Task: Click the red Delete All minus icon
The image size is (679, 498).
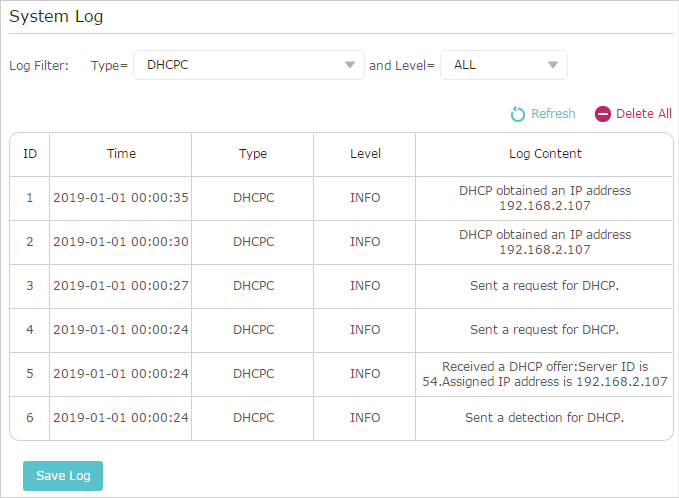Action: 602,114
